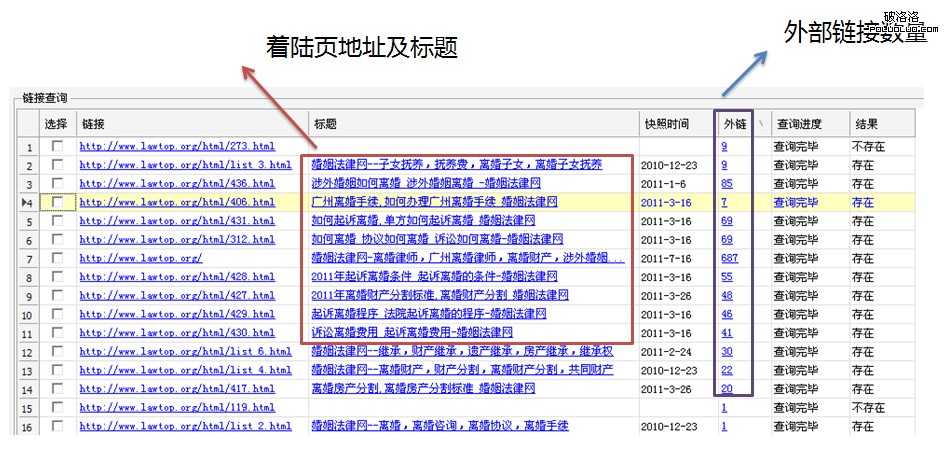Sort the table by 结果 column header

coord(866,125)
